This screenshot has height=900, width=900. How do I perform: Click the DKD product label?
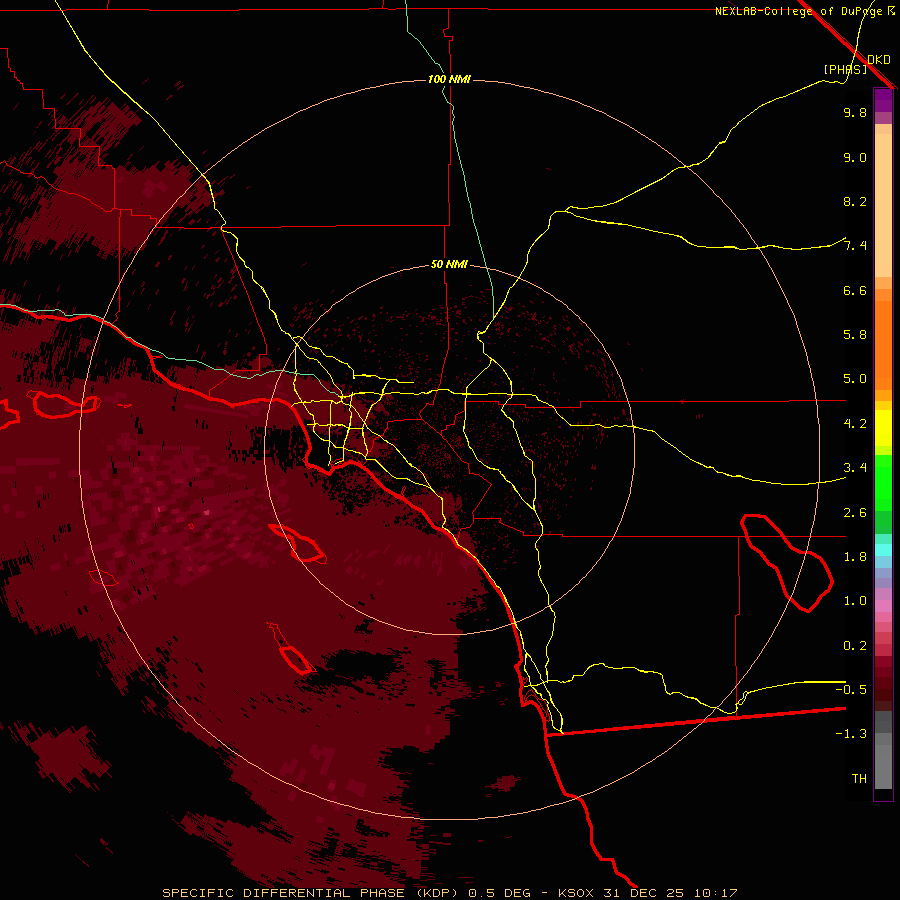click(879, 60)
